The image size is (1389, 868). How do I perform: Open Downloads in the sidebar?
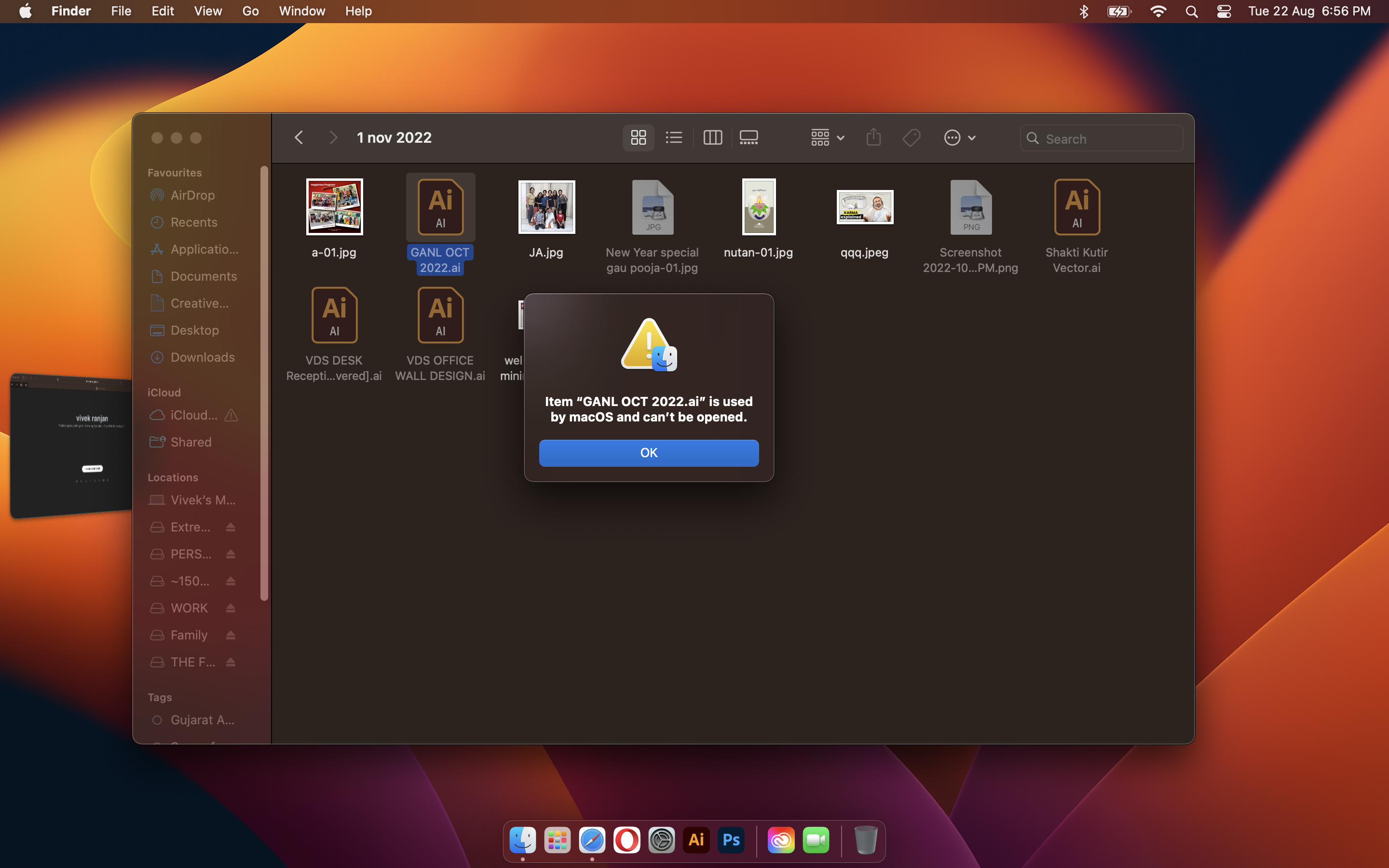202,357
